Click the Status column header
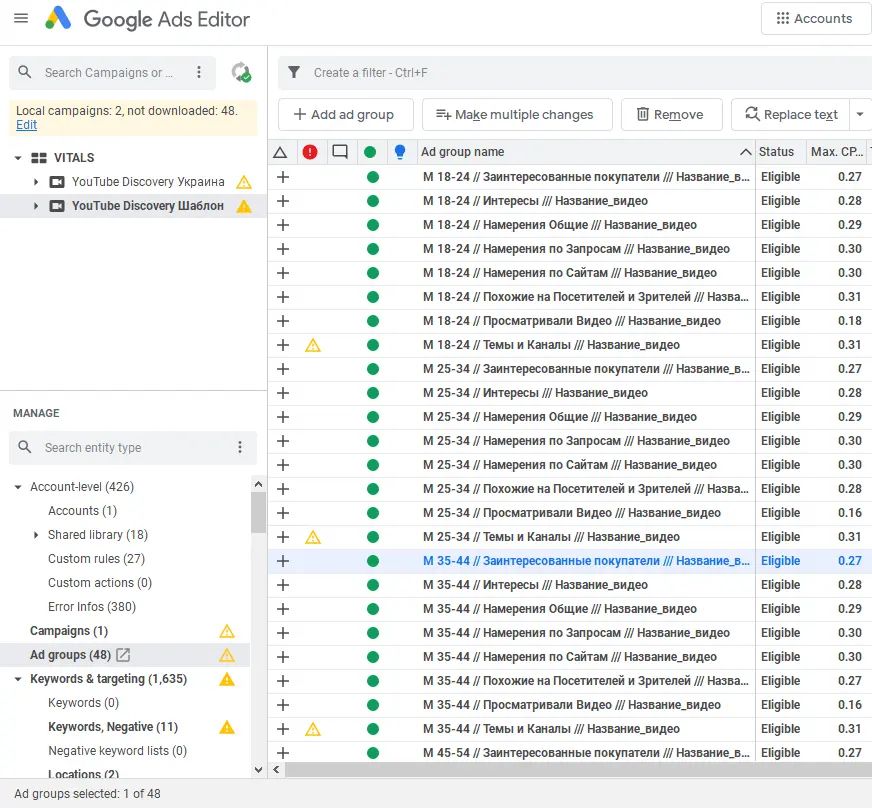872x808 pixels. (x=780, y=152)
